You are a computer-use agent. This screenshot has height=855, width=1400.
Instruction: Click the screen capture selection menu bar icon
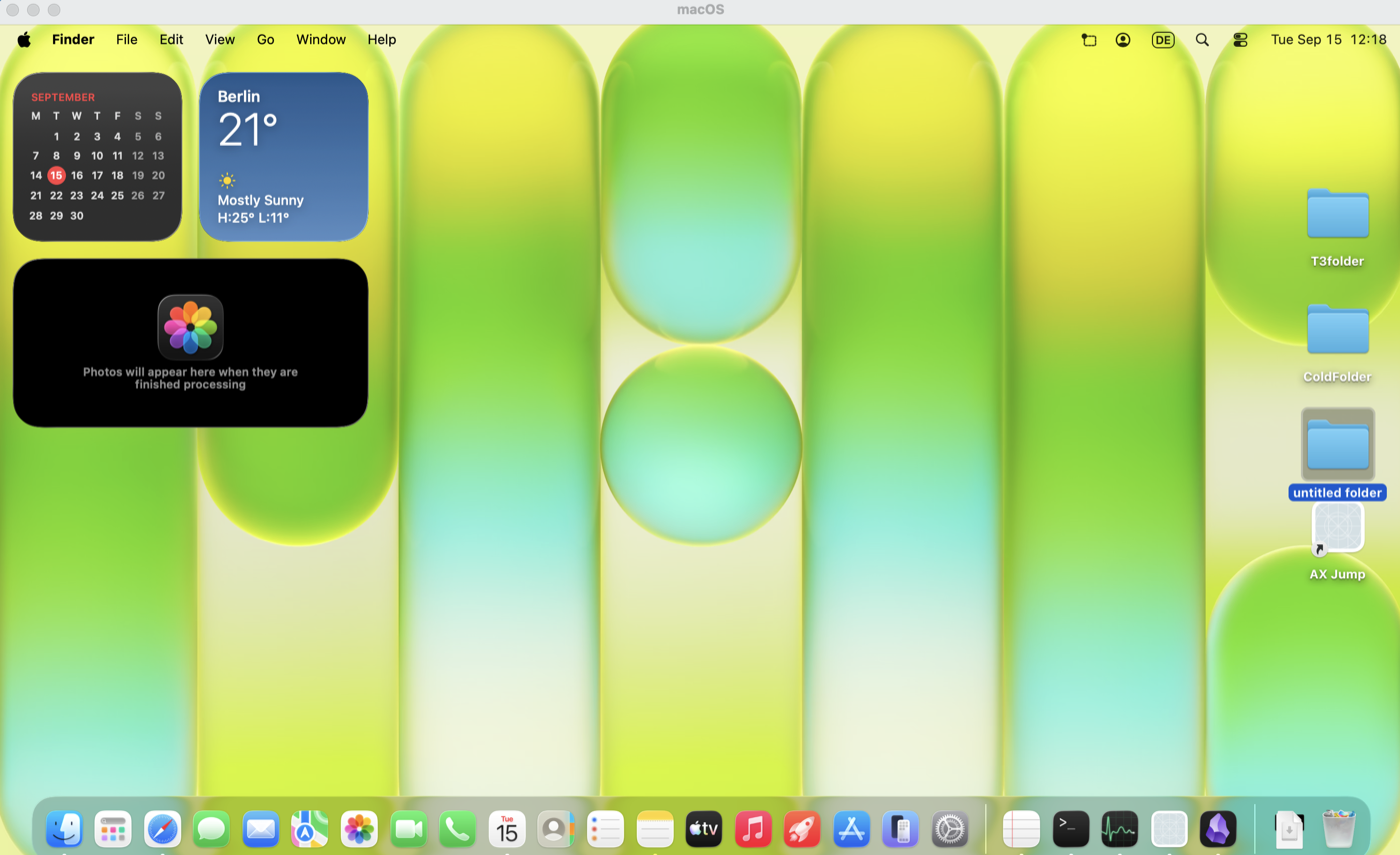[1089, 40]
